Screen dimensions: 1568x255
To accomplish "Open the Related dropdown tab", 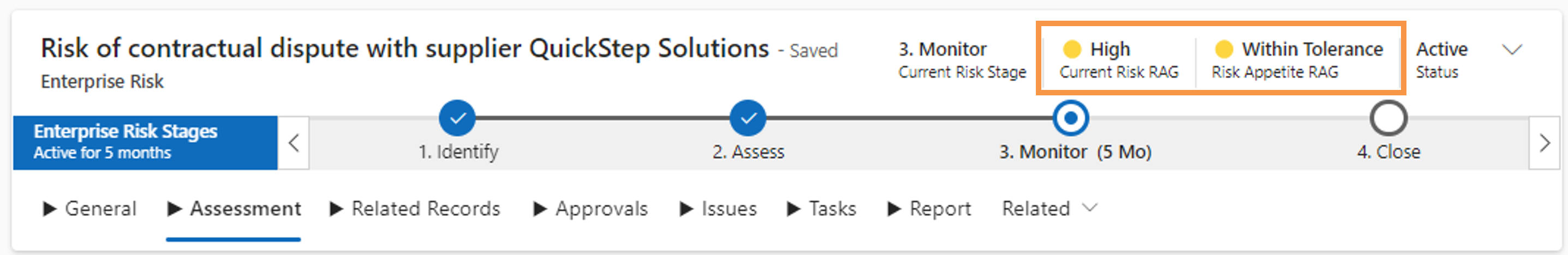I will (x=1050, y=208).
